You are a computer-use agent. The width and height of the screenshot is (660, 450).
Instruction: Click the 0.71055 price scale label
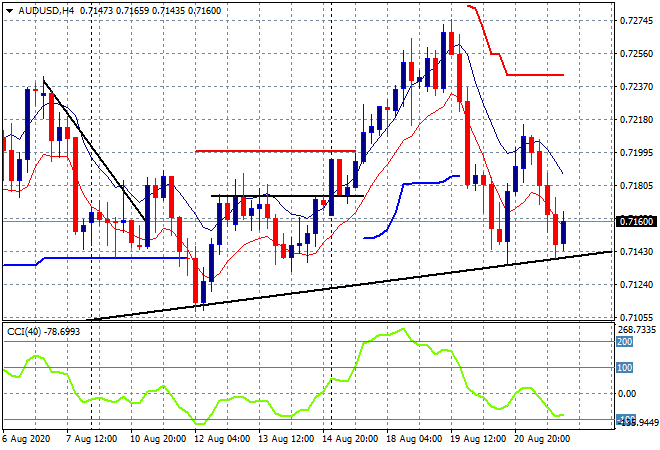click(x=636, y=317)
